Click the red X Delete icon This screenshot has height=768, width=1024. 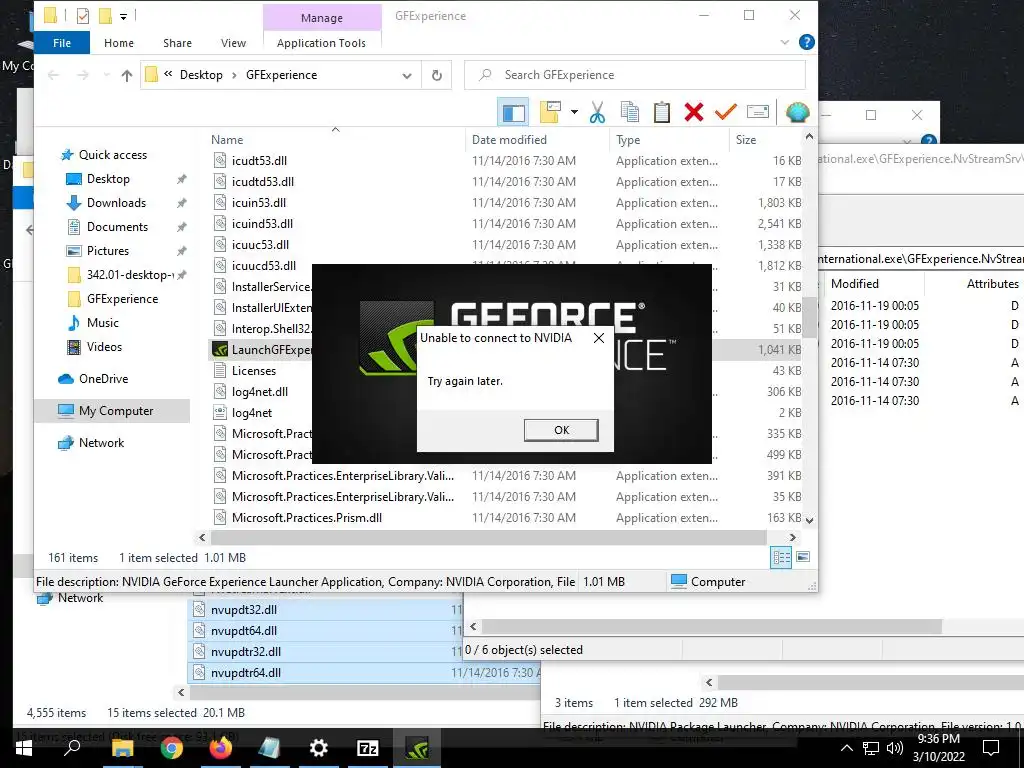pyautogui.click(x=694, y=112)
